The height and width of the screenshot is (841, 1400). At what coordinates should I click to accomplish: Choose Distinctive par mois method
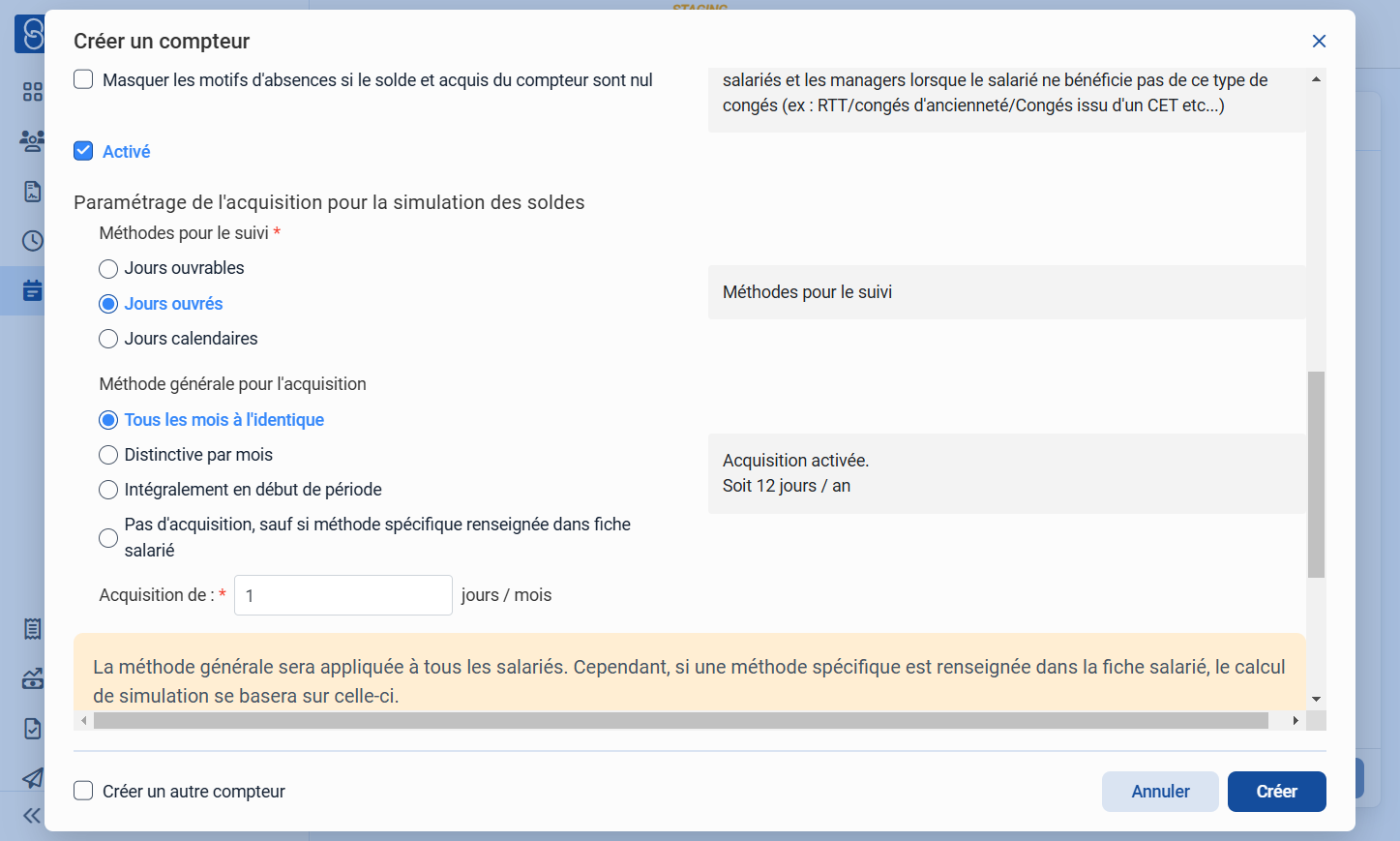tap(108, 455)
